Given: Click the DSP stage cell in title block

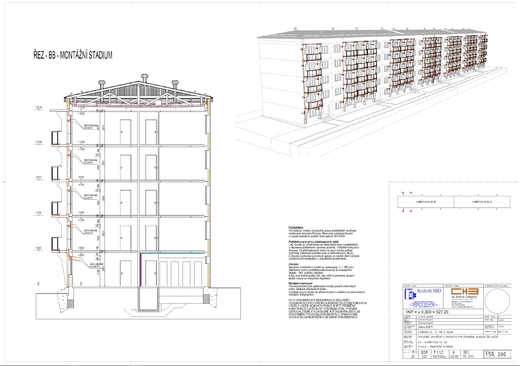Looking at the screenshot, I should pyautogui.click(x=424, y=354).
